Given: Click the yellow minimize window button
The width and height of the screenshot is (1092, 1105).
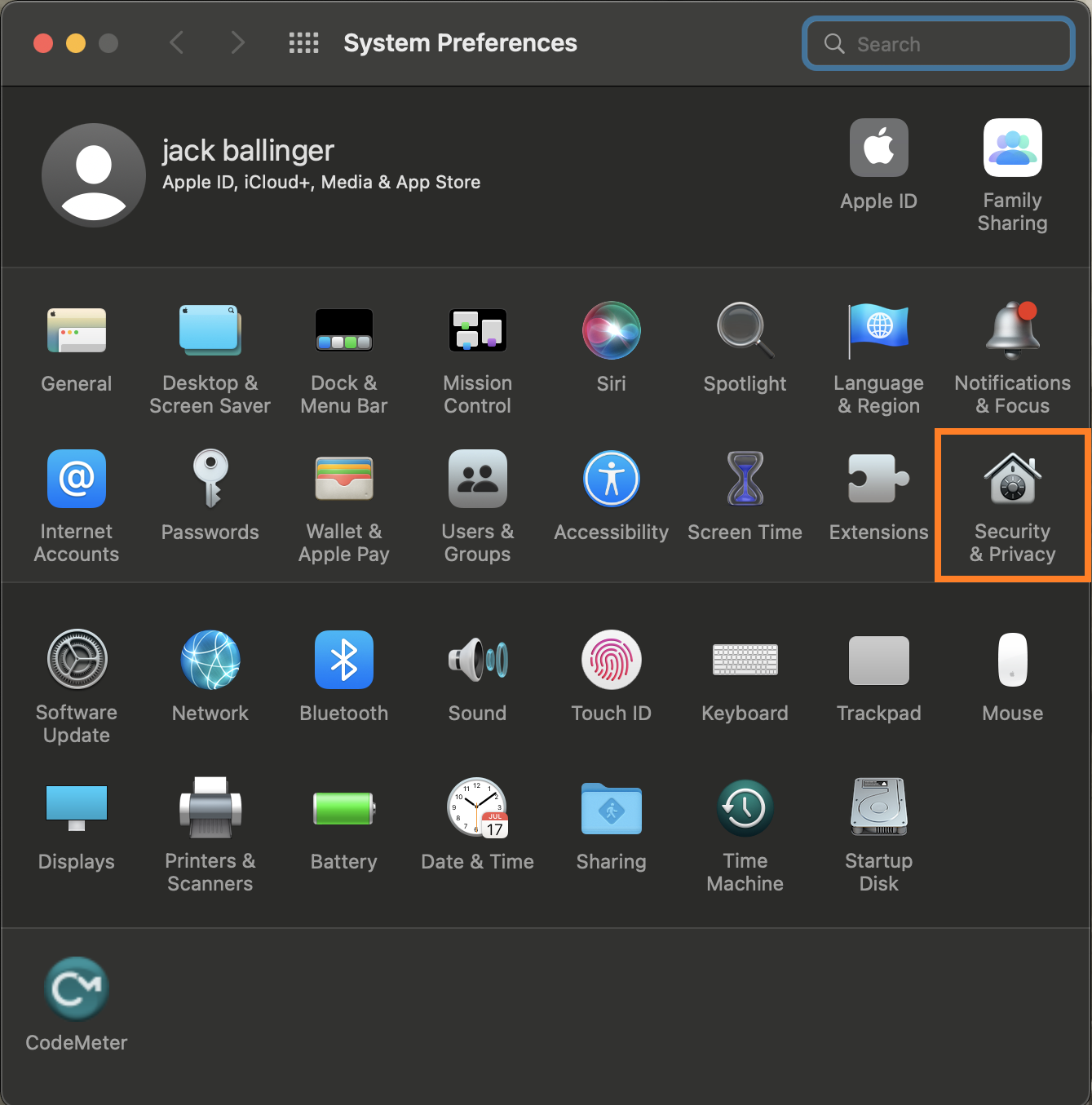Looking at the screenshot, I should 76,43.
